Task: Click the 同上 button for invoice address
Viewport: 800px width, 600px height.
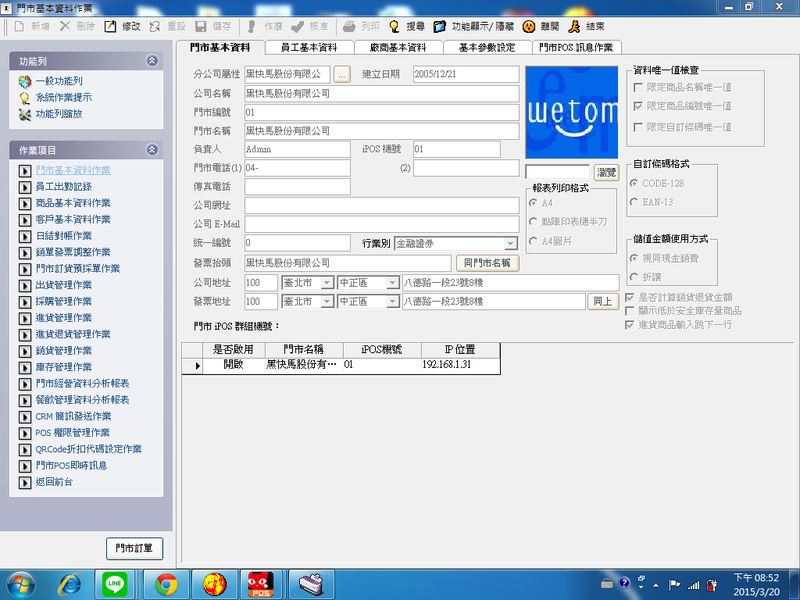Action: click(603, 302)
